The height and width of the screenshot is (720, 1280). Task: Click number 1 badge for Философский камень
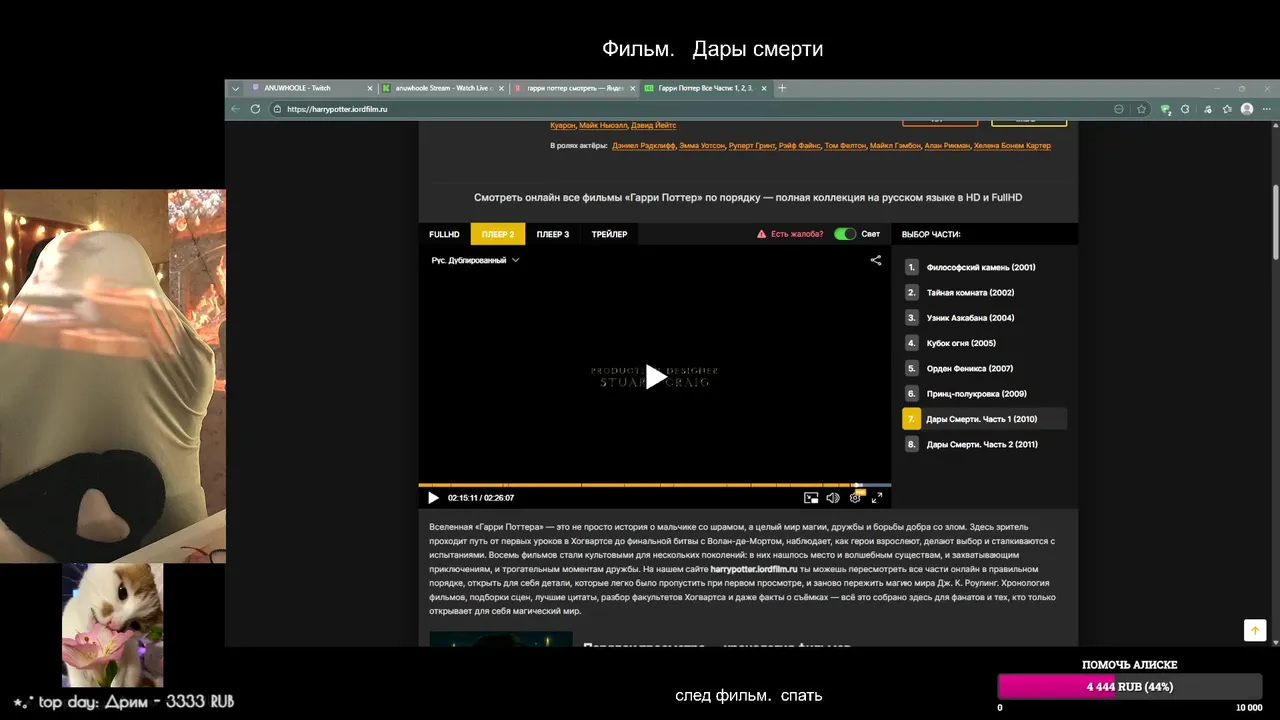tap(912, 267)
